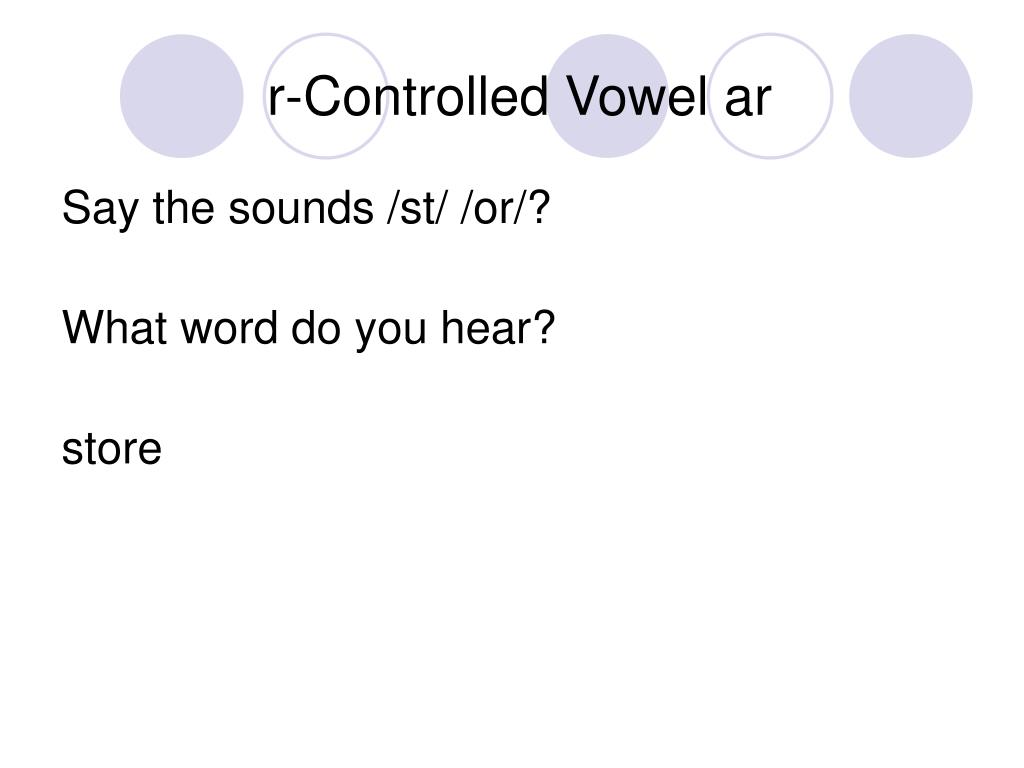Click the word 'the' in the first sentence

pyautogui.click(x=183, y=208)
